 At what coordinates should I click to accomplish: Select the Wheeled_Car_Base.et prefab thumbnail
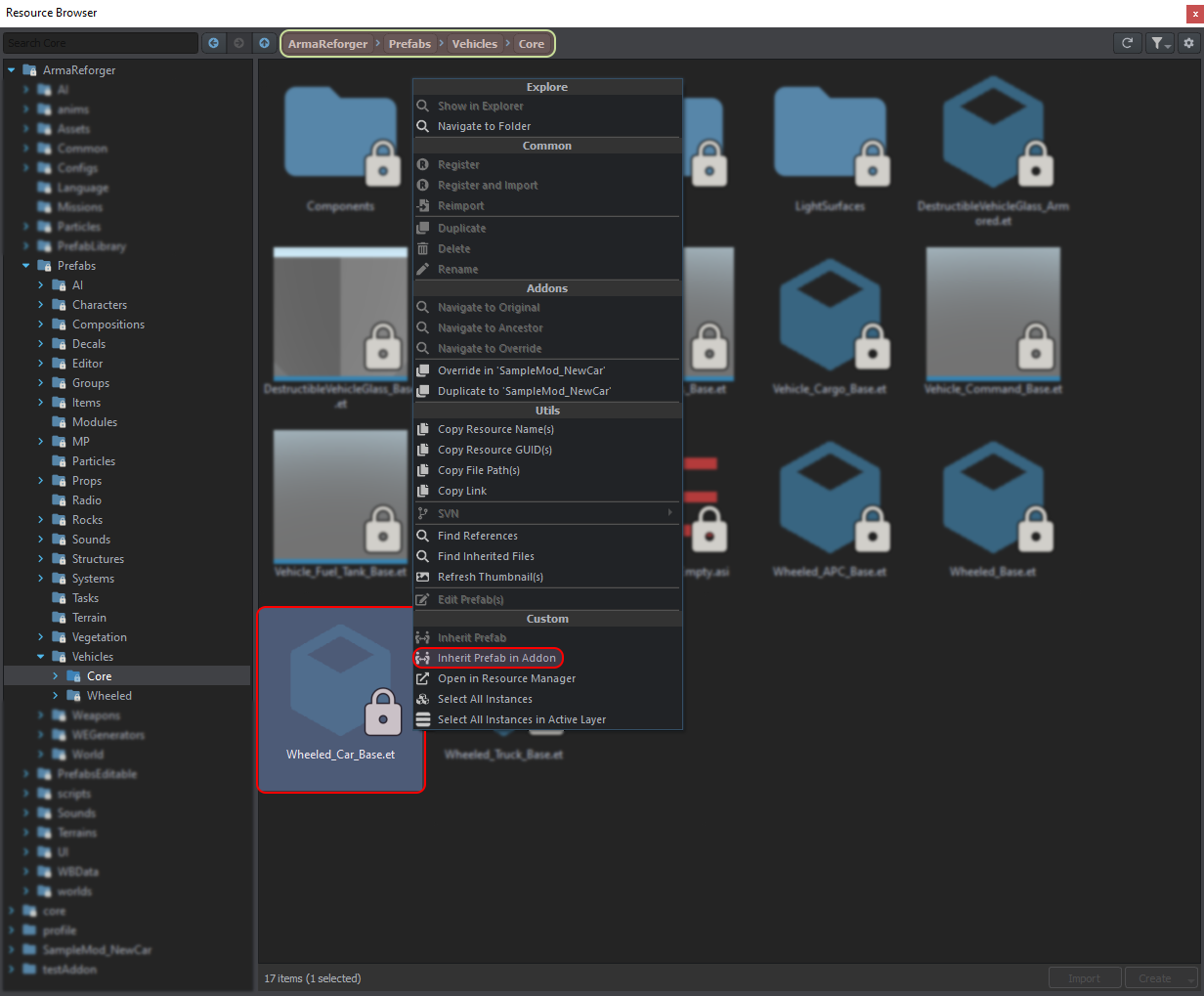(341, 699)
